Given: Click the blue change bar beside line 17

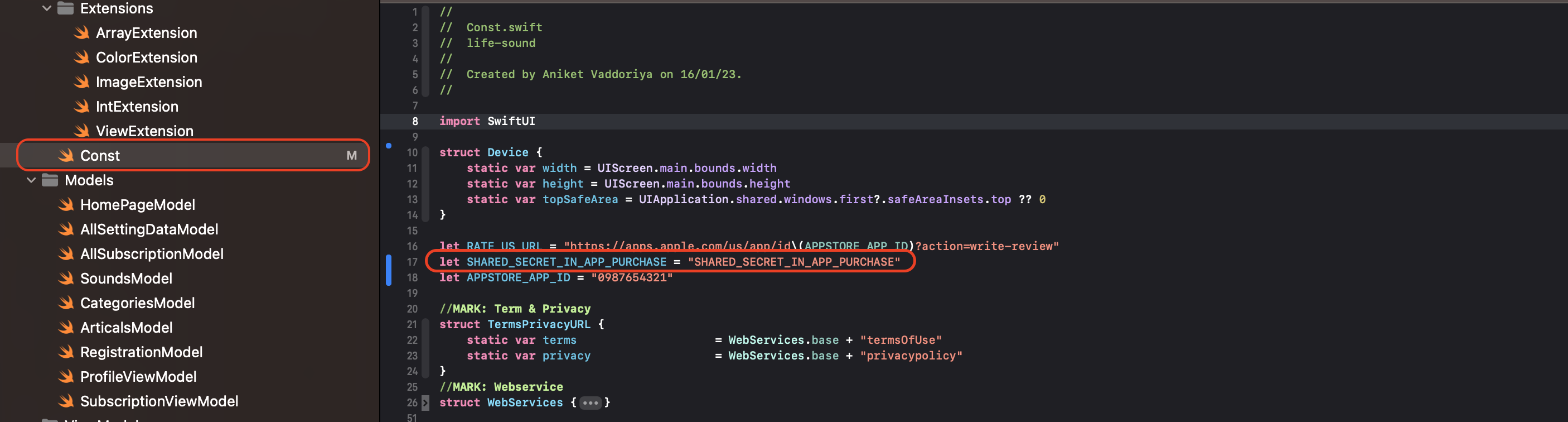Looking at the screenshot, I should (x=389, y=270).
